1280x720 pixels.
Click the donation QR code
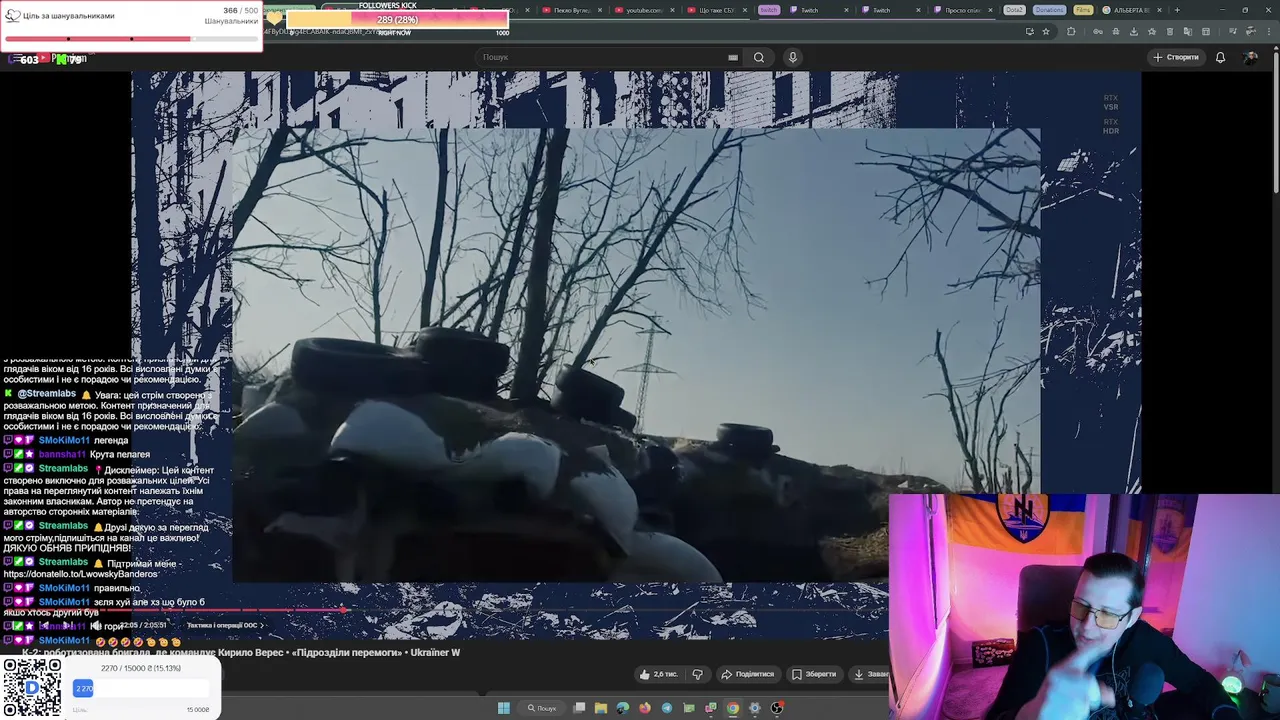pos(31,688)
